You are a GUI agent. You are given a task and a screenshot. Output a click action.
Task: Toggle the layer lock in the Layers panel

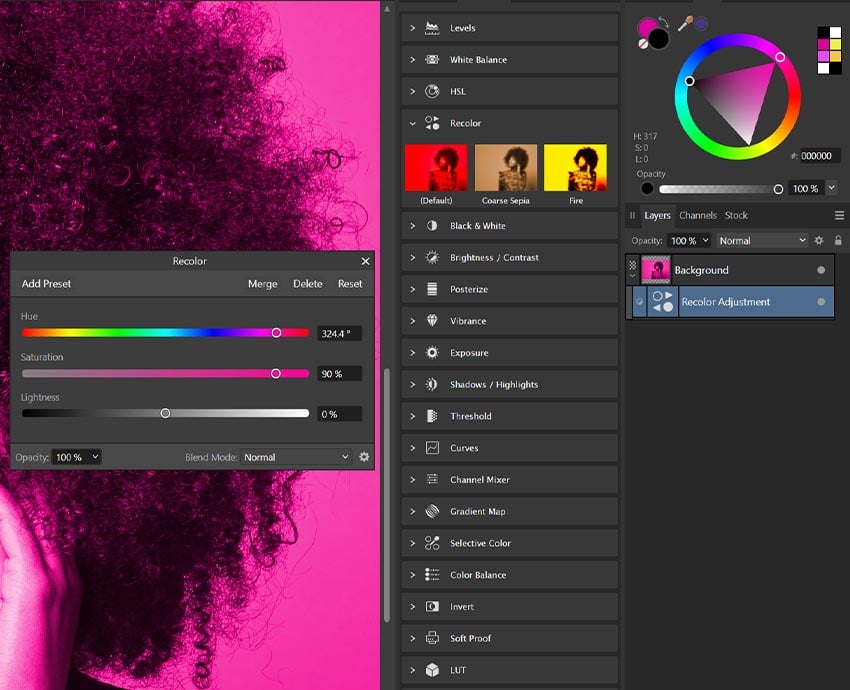(x=836, y=241)
